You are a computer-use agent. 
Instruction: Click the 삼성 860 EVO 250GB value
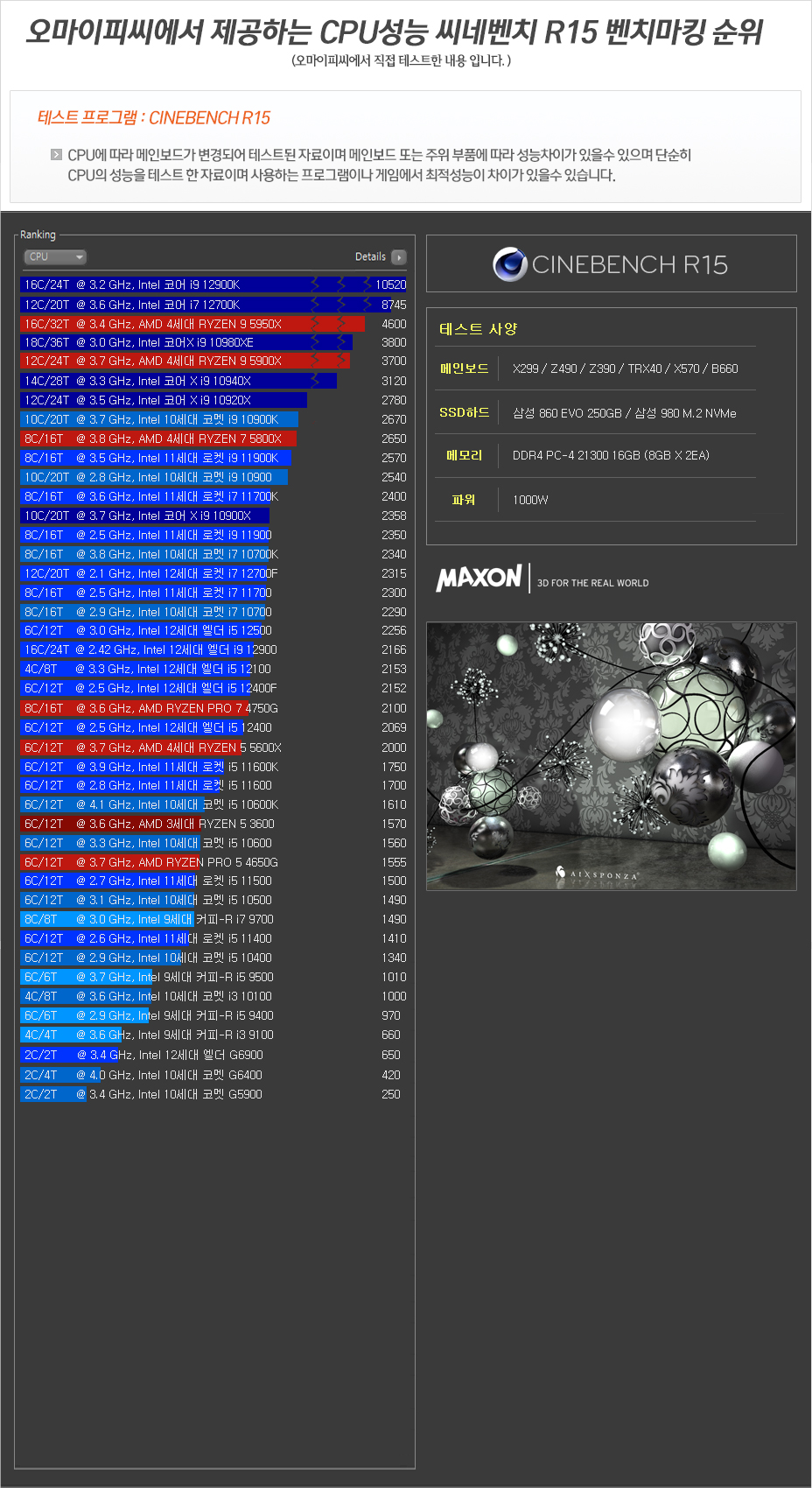coord(625,413)
